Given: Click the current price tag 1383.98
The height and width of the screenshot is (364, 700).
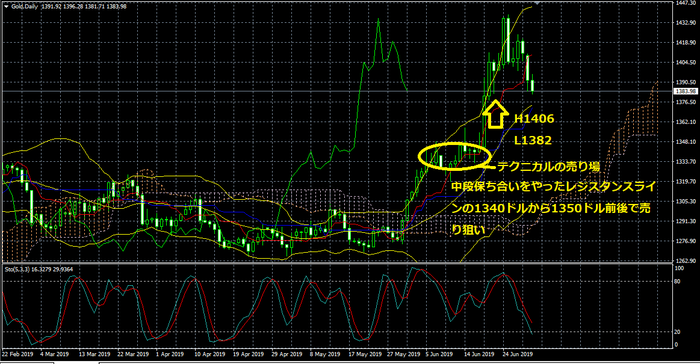Looking at the screenshot, I should [x=686, y=91].
